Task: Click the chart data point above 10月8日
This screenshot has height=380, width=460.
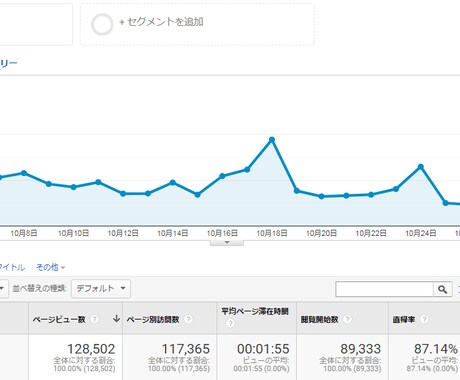Action: click(x=24, y=173)
